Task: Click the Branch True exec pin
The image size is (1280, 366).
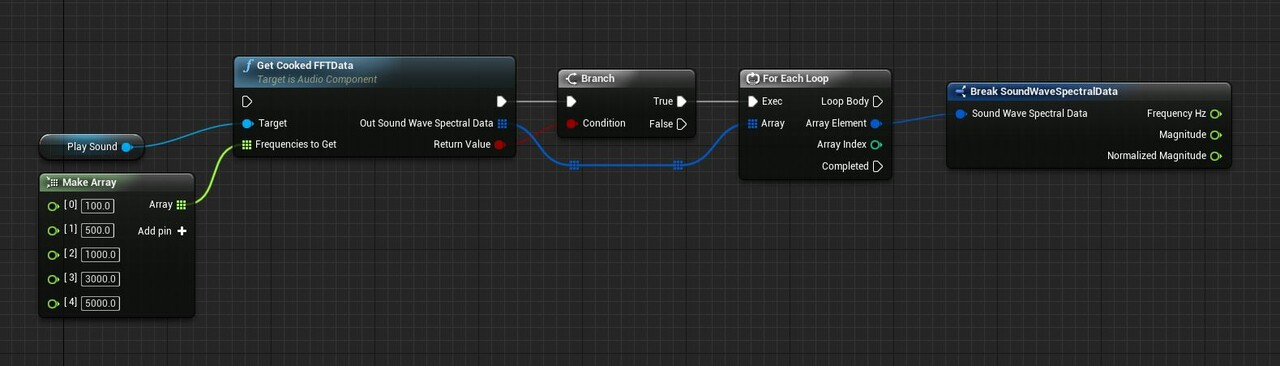Action: [x=681, y=102]
